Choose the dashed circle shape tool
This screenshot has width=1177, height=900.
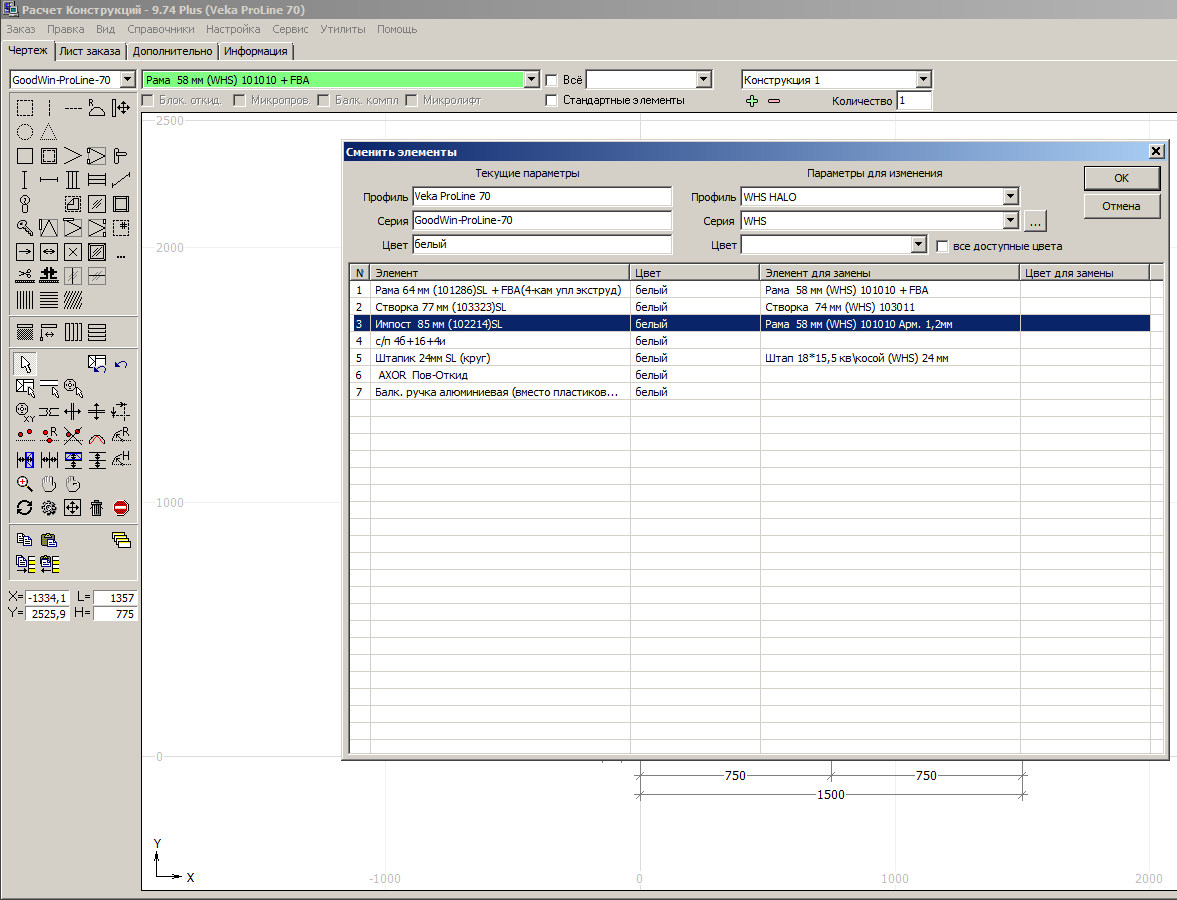click(25, 132)
